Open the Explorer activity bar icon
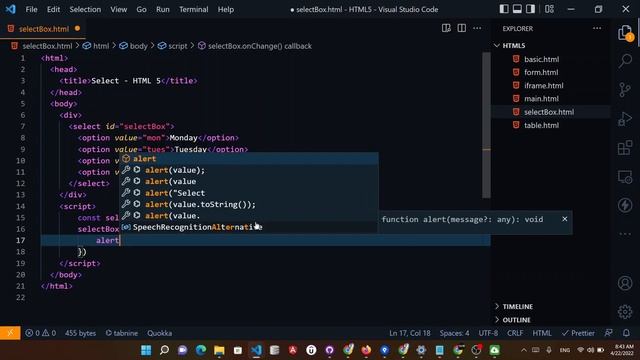 [x=625, y=33]
